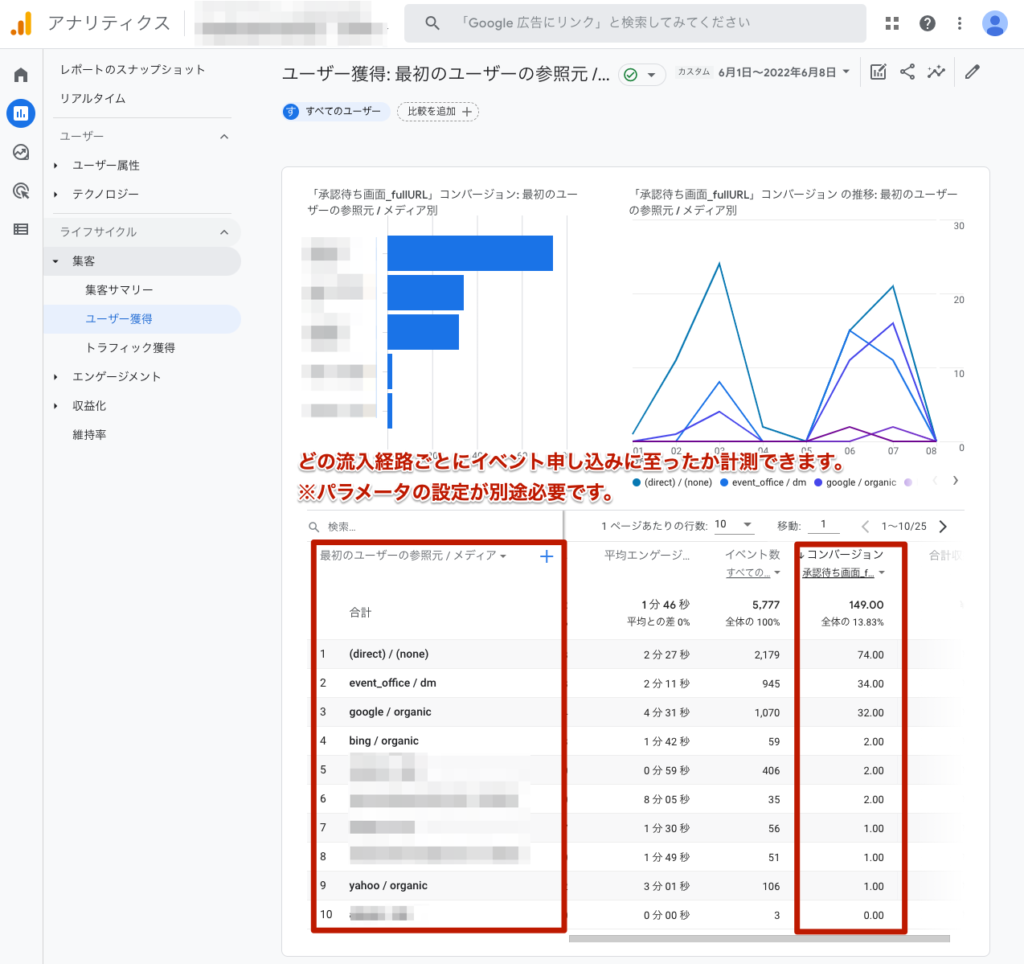
Task: Open the user account avatar
Action: [x=995, y=24]
